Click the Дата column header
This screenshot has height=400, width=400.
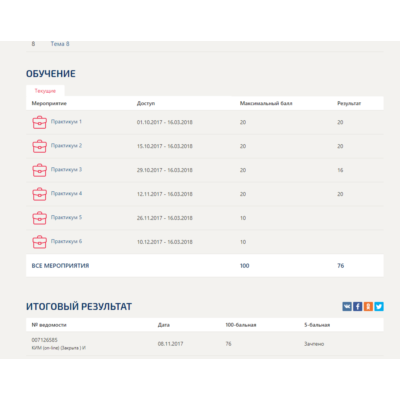[x=164, y=325]
